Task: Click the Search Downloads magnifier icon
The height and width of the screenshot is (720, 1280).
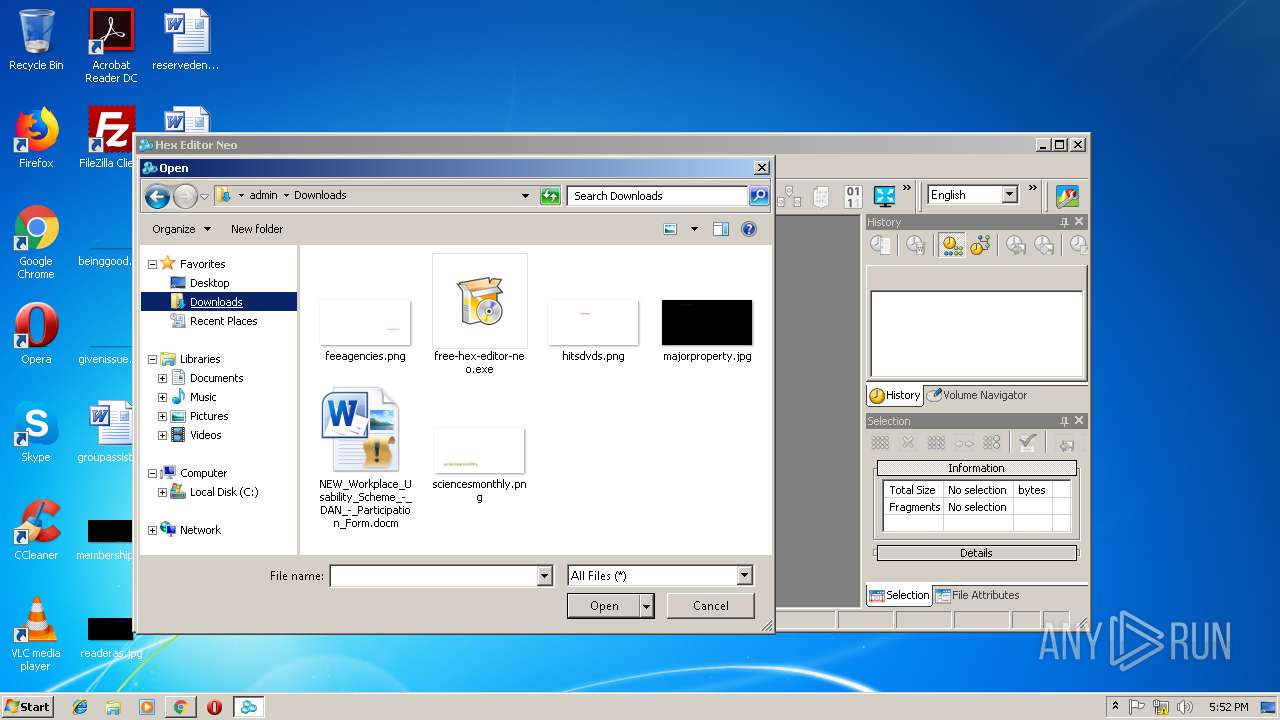Action: [759, 196]
